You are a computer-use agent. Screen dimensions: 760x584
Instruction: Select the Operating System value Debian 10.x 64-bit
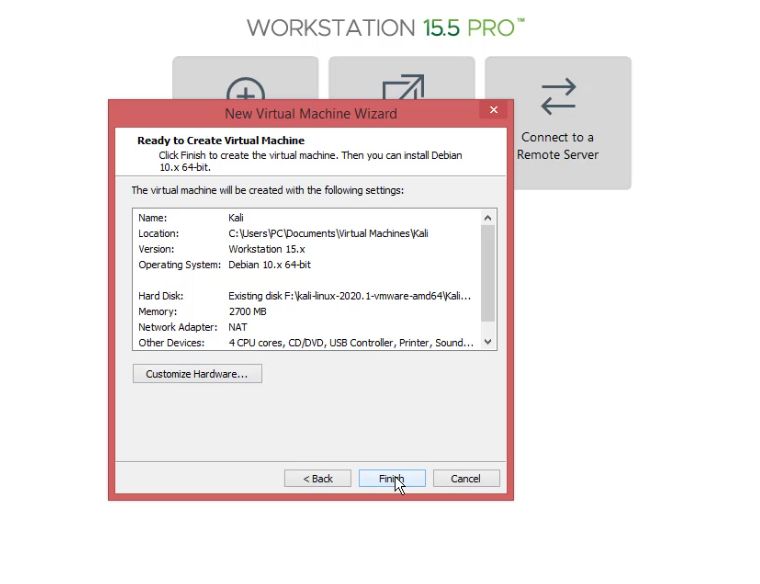coord(269,265)
